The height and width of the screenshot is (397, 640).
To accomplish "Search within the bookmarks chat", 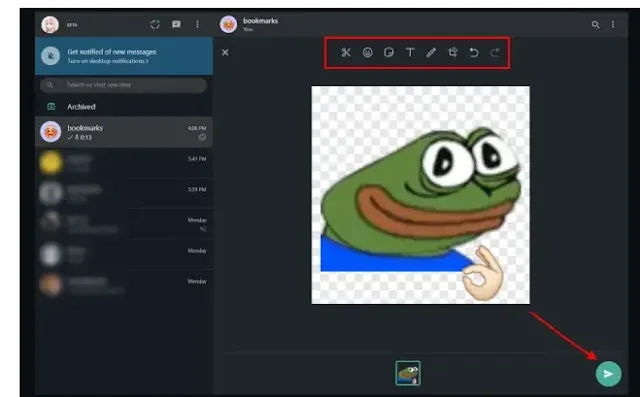I will coord(596,24).
